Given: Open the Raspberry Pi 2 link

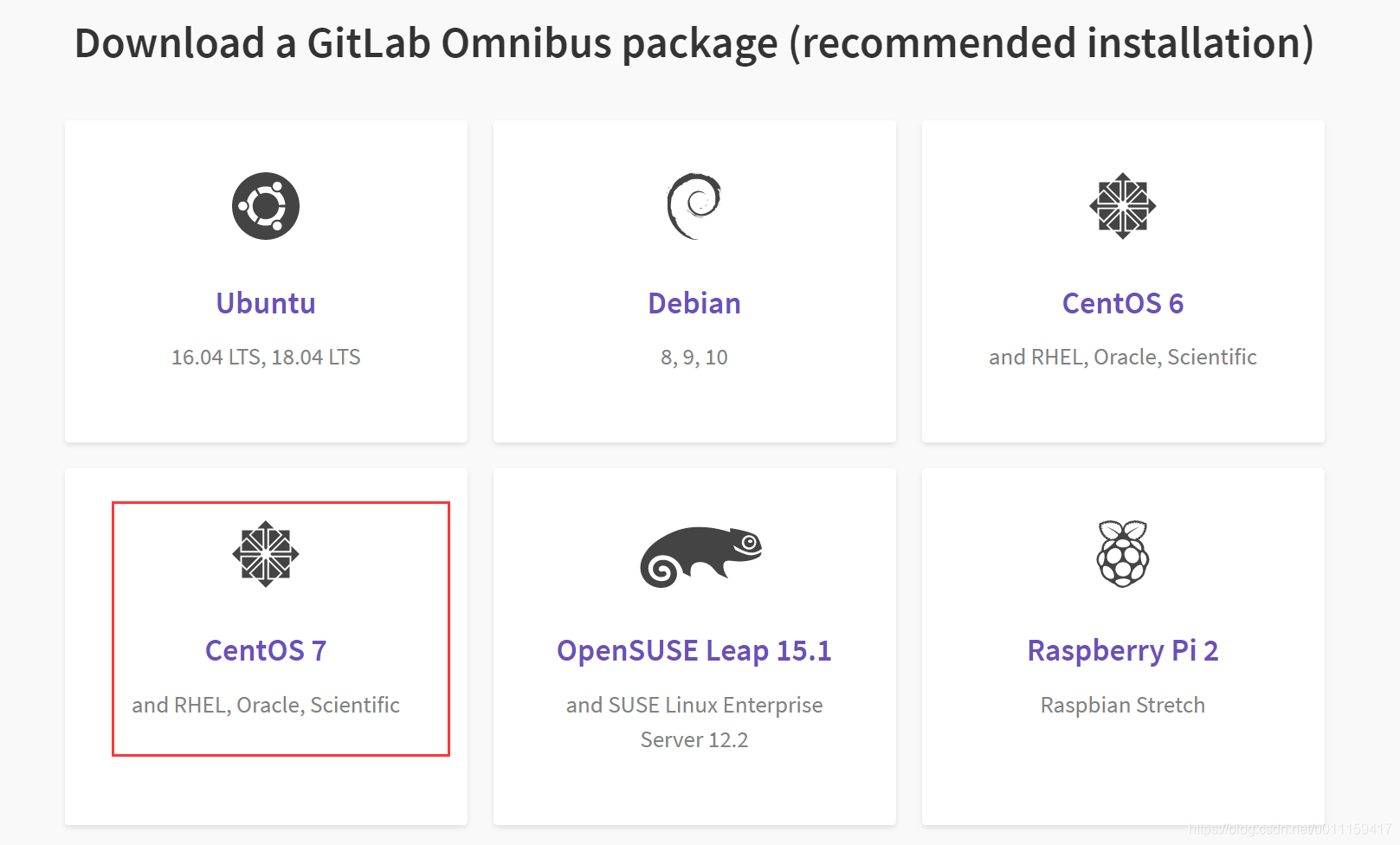Looking at the screenshot, I should [x=1123, y=650].
